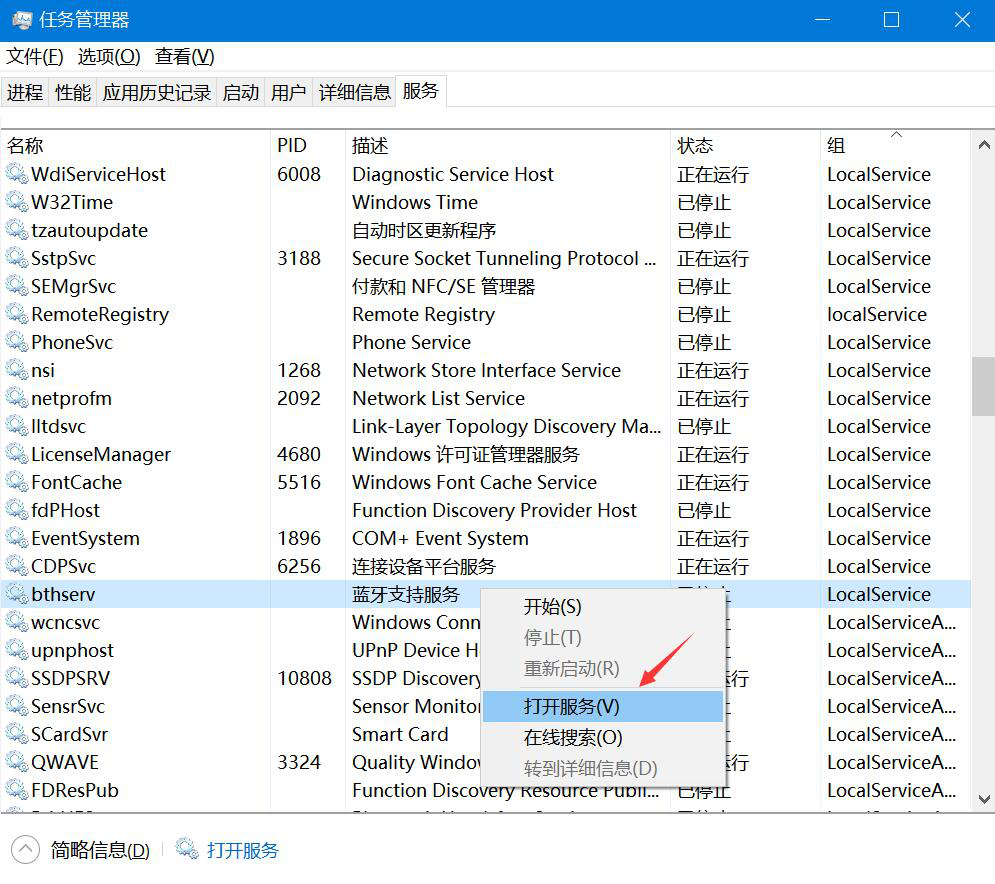Click the gear icon beside bottom 打开服务 link

tap(187, 850)
